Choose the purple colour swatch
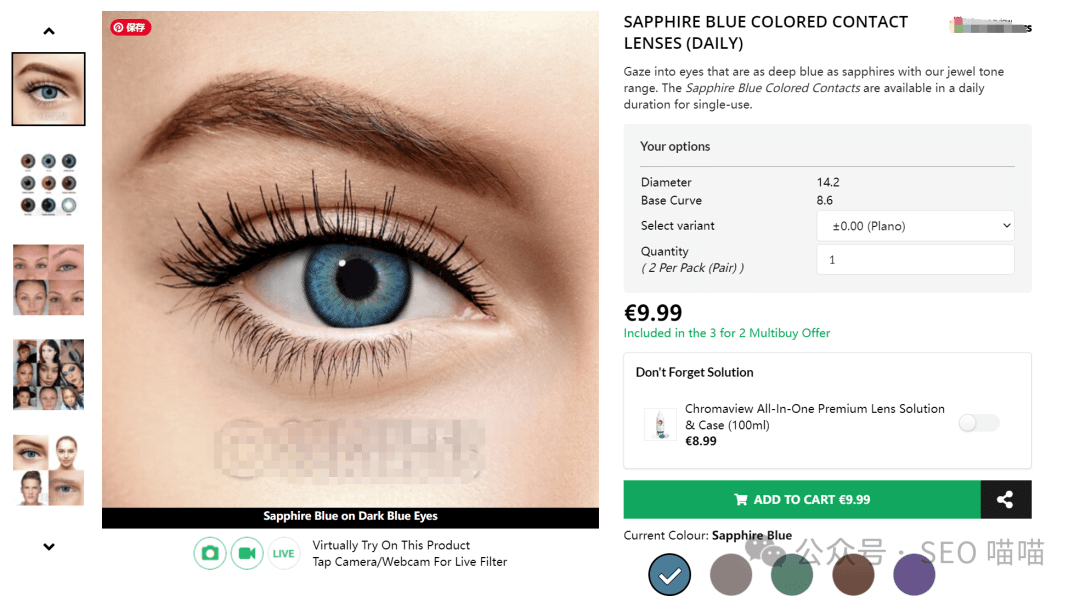This screenshot has width=1080, height=596. tap(914, 575)
